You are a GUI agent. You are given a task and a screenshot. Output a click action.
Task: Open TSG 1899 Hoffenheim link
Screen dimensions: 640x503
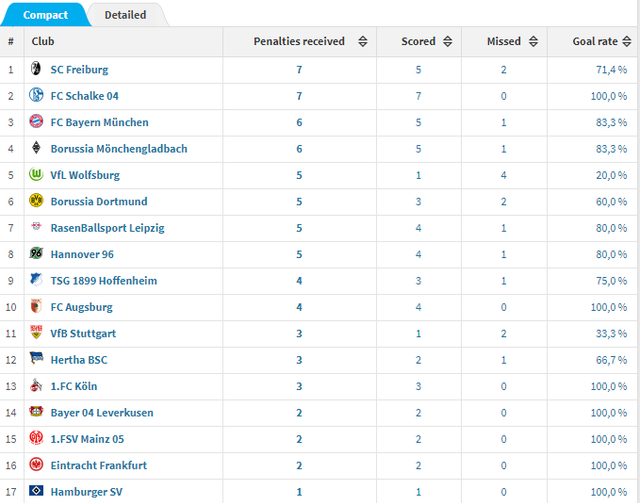pos(104,281)
